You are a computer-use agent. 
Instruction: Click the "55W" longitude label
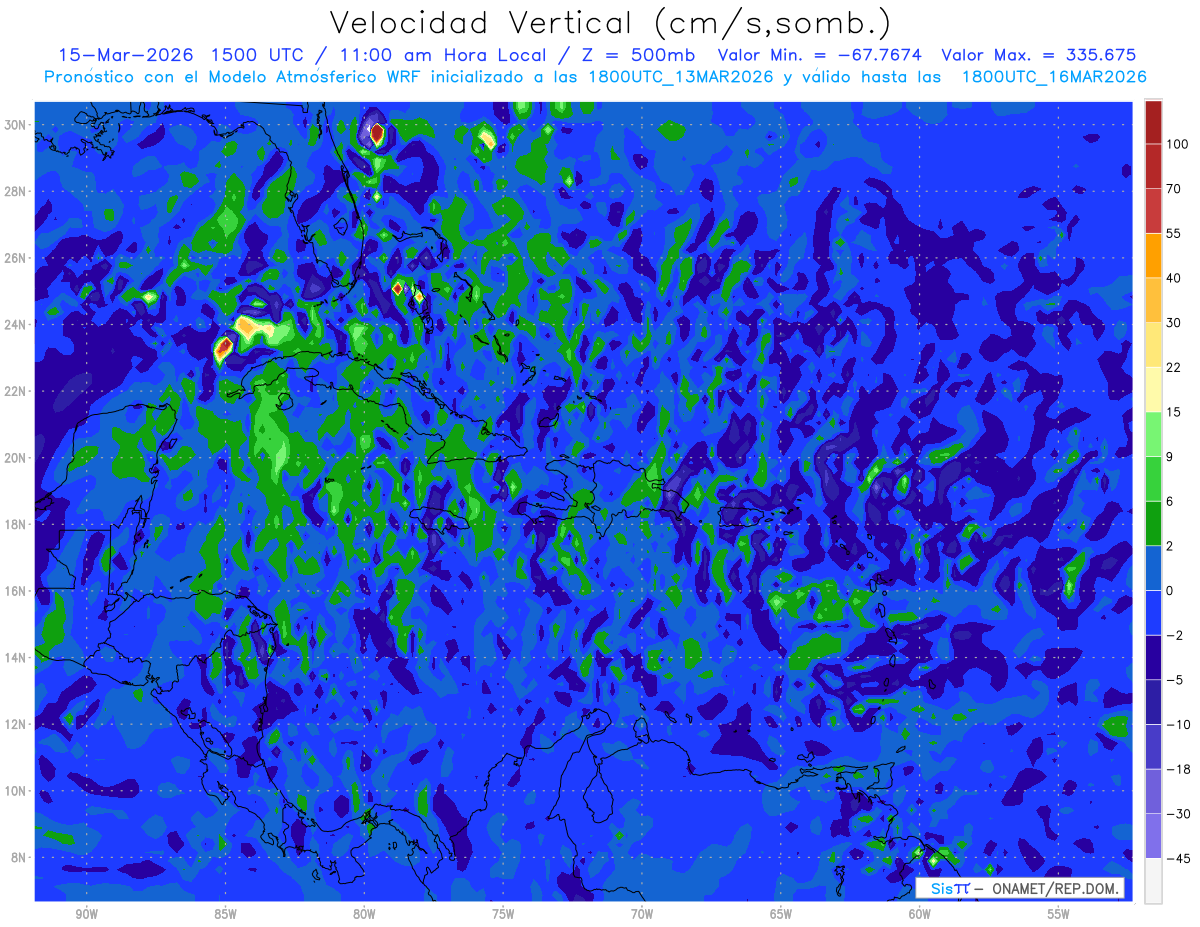pyautogui.click(x=1059, y=914)
